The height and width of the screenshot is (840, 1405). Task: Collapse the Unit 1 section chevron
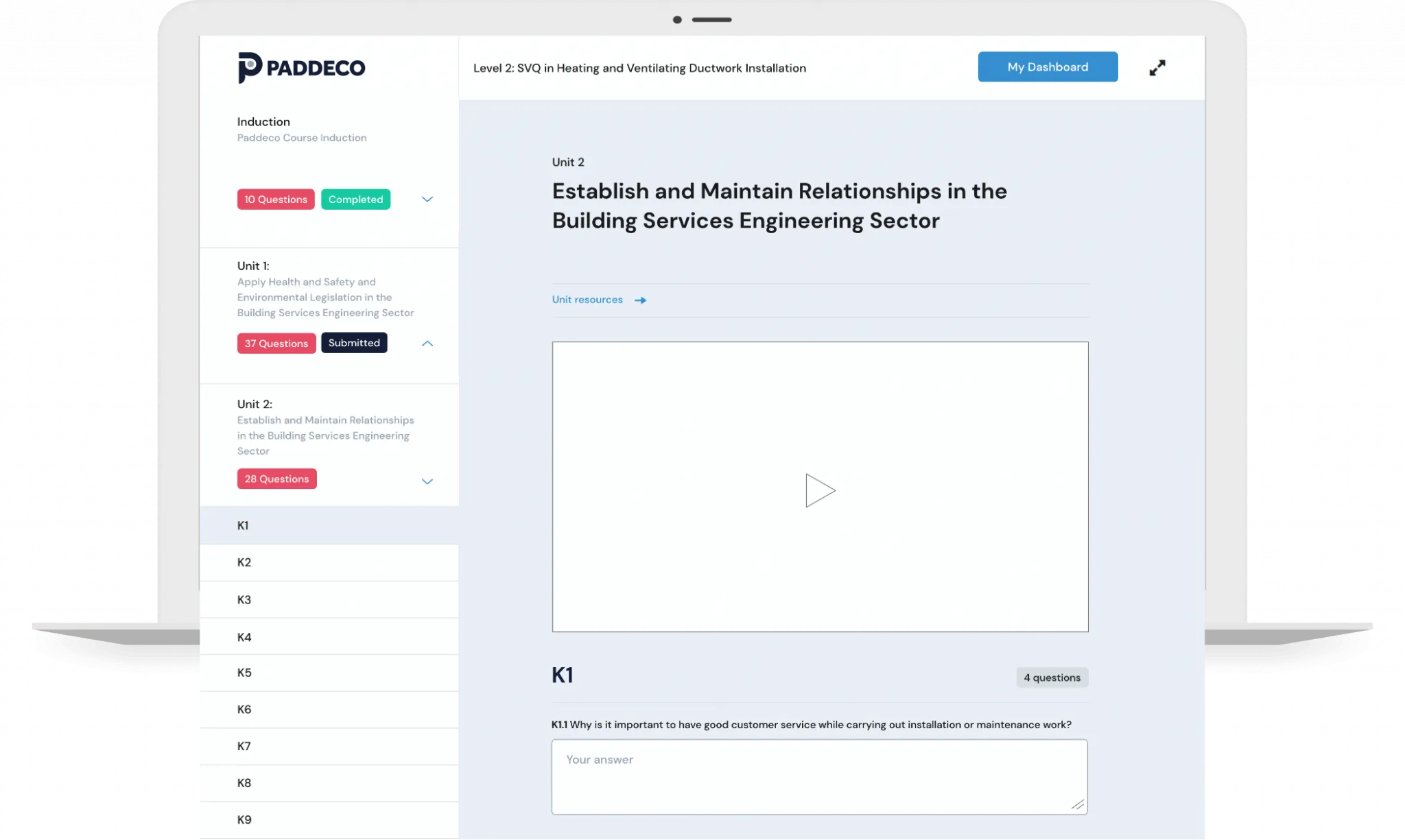click(427, 344)
